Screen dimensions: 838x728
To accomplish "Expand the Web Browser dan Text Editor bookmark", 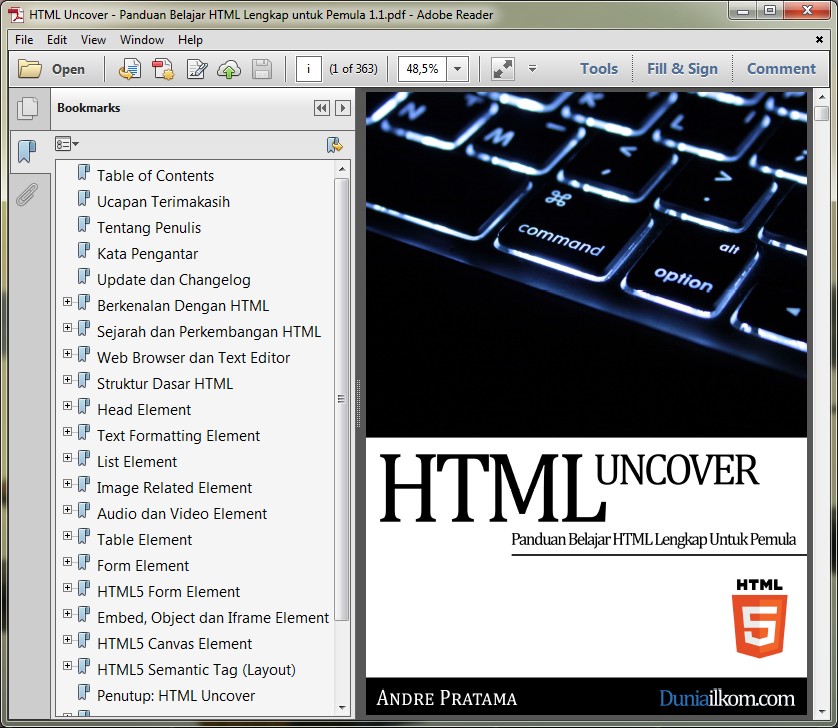I will 67,353.
